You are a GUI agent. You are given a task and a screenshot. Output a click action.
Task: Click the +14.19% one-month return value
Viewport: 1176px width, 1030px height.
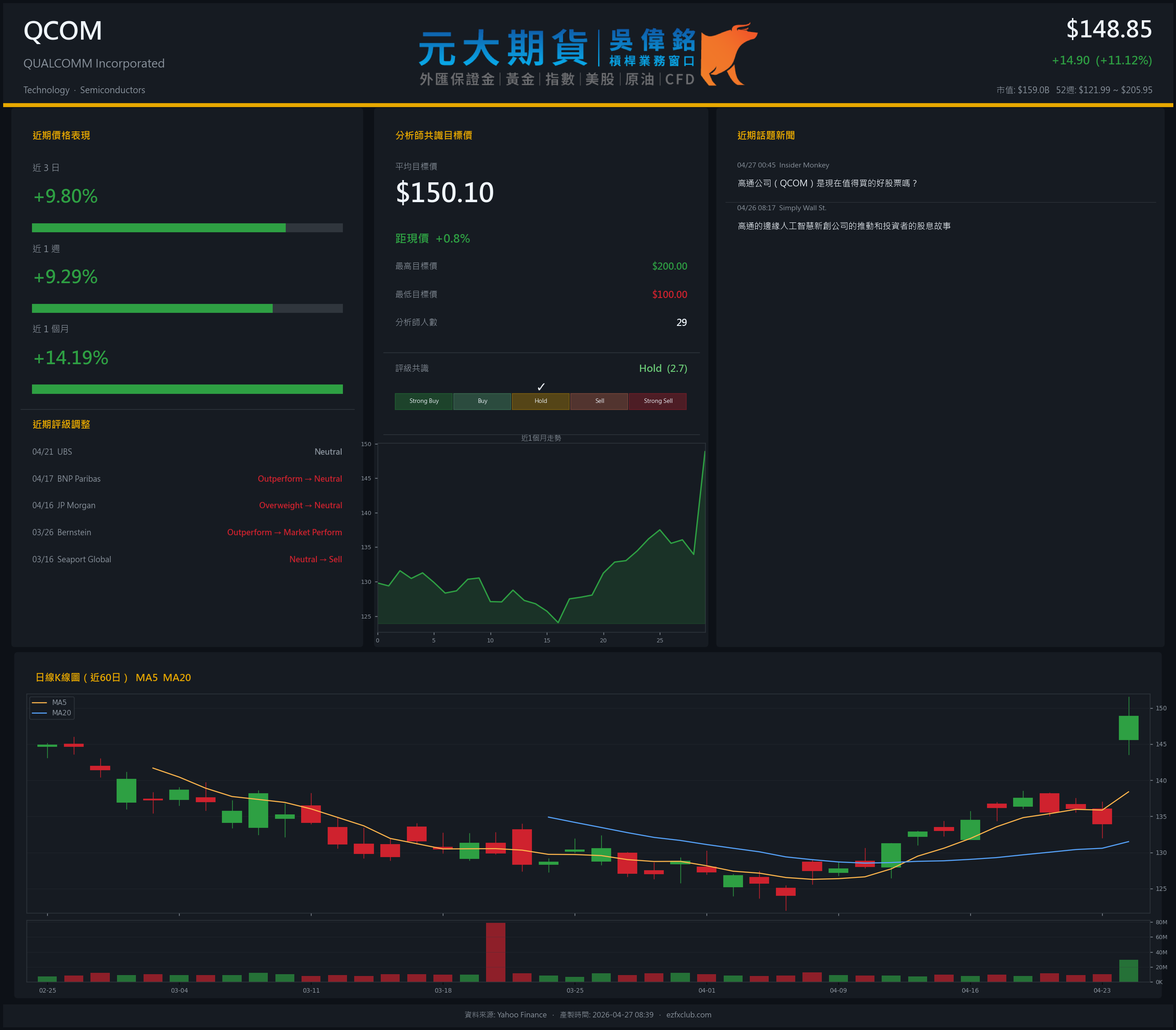[71, 357]
